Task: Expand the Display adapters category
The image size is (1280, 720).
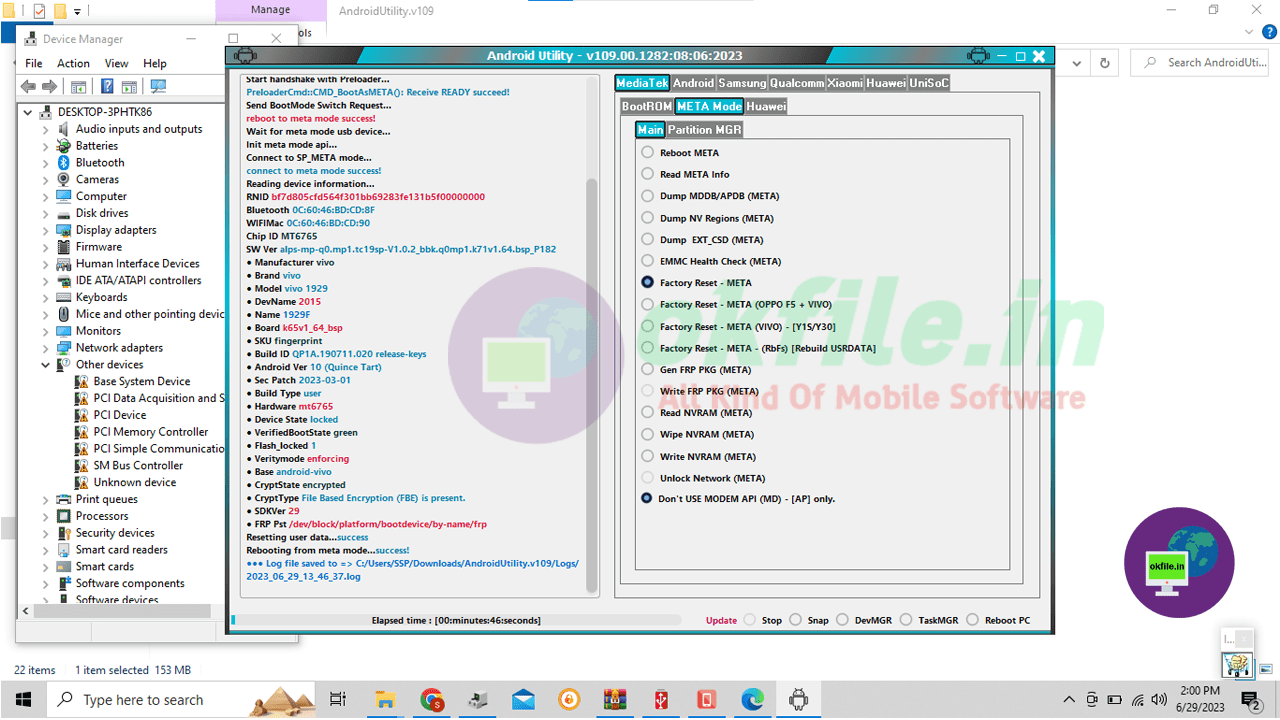Action: (x=46, y=230)
